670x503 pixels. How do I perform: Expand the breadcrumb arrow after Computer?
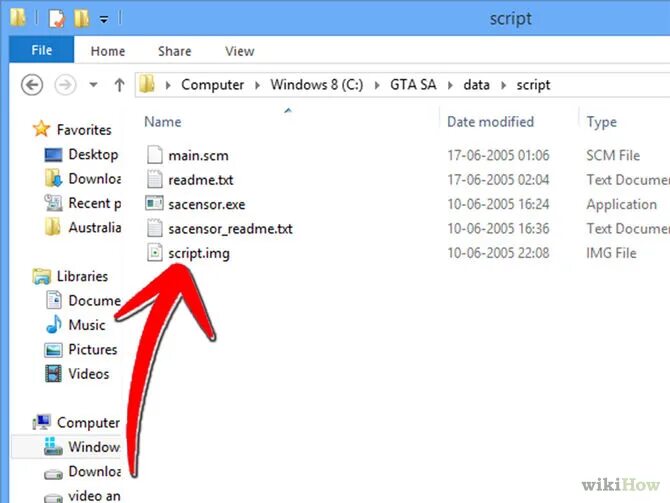point(257,85)
